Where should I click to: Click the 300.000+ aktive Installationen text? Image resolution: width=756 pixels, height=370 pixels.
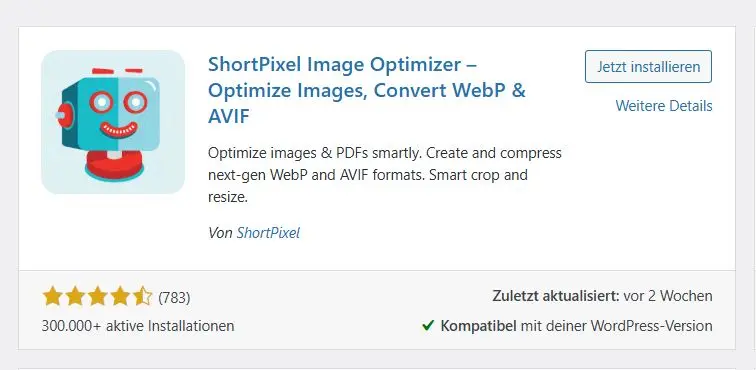138,326
